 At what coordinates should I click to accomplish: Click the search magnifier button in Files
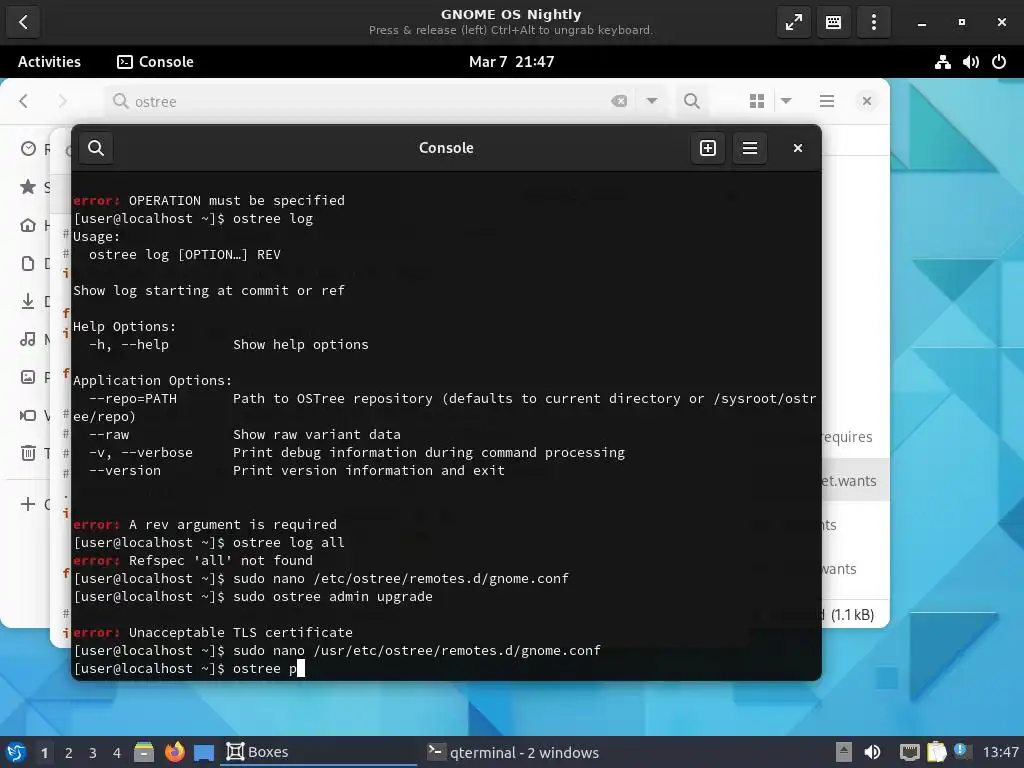692,101
